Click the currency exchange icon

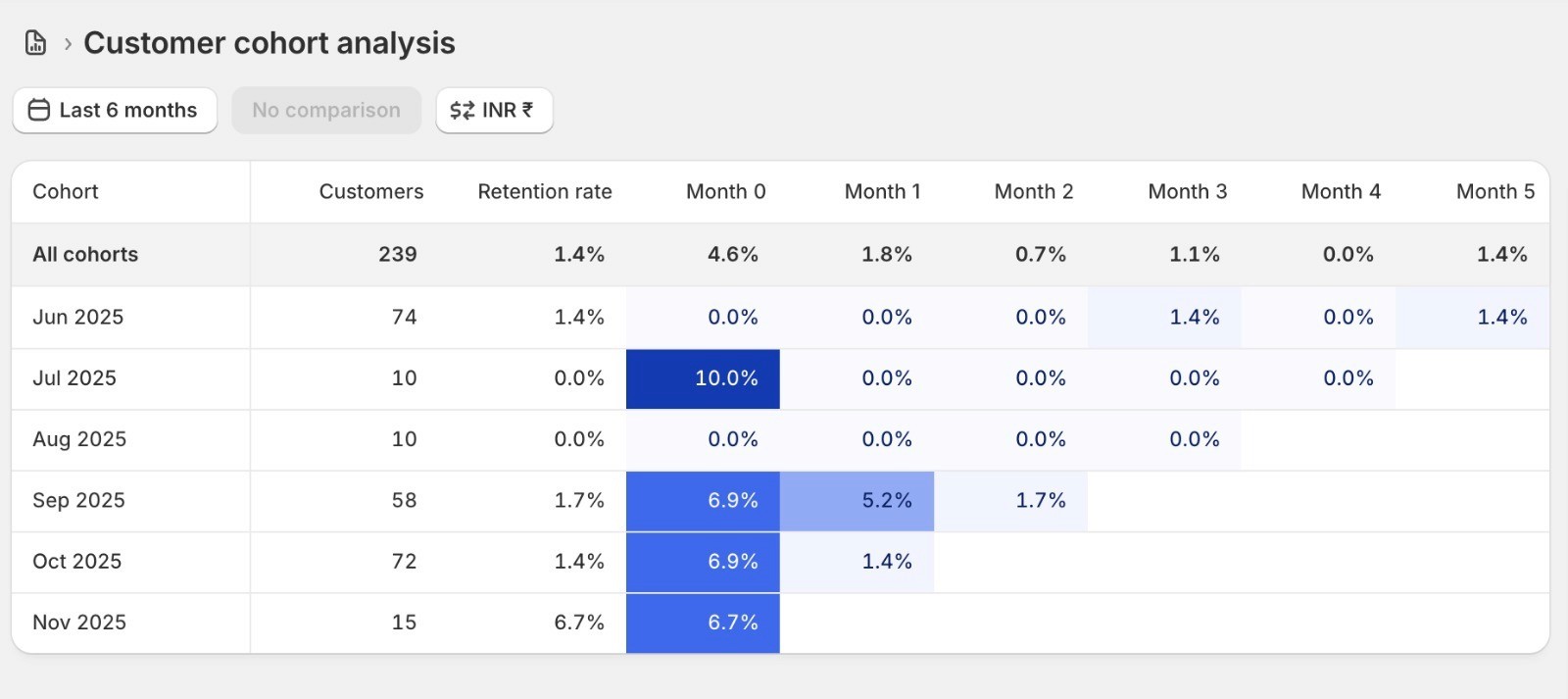[x=462, y=110]
